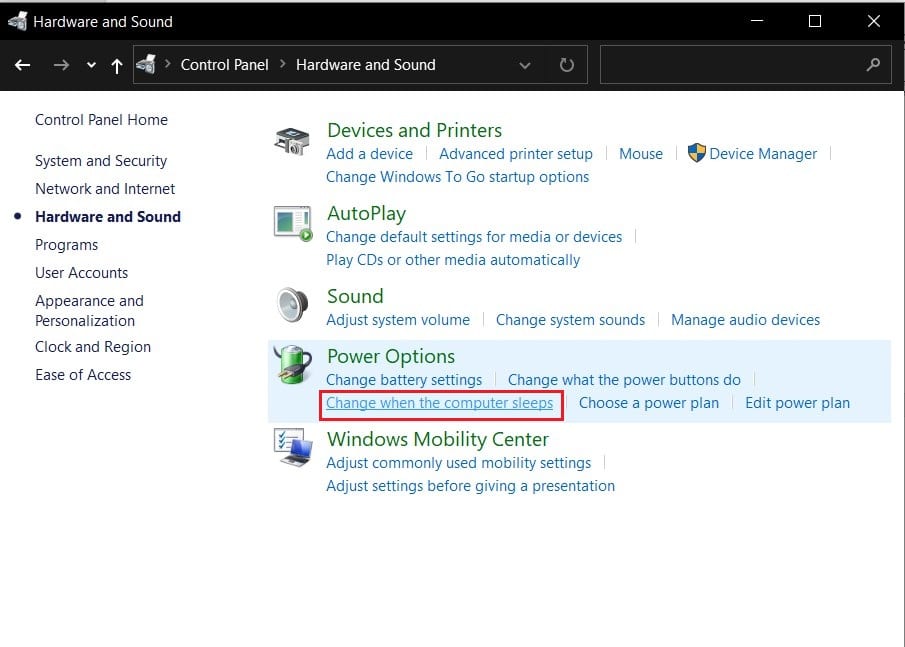The height and width of the screenshot is (647, 905).
Task: Navigate up one level with up arrow
Action: [x=117, y=65]
